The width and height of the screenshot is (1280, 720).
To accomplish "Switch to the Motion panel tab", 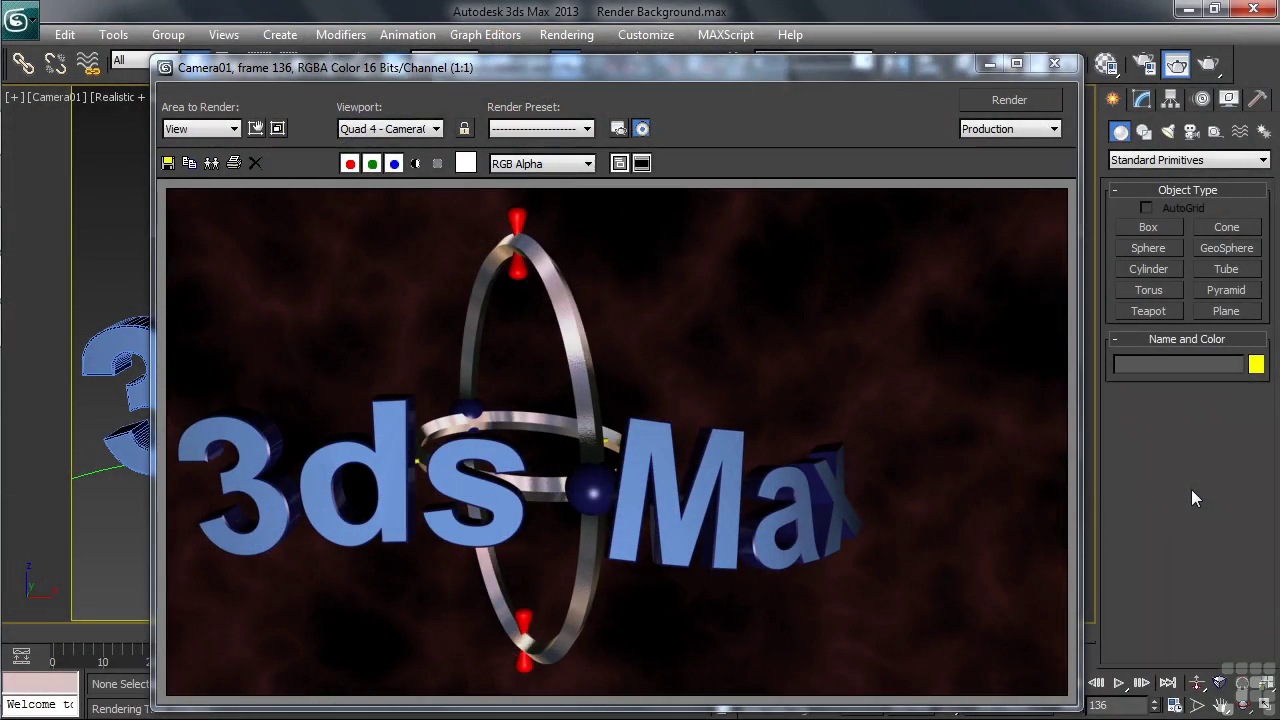I will pyautogui.click(x=1201, y=98).
